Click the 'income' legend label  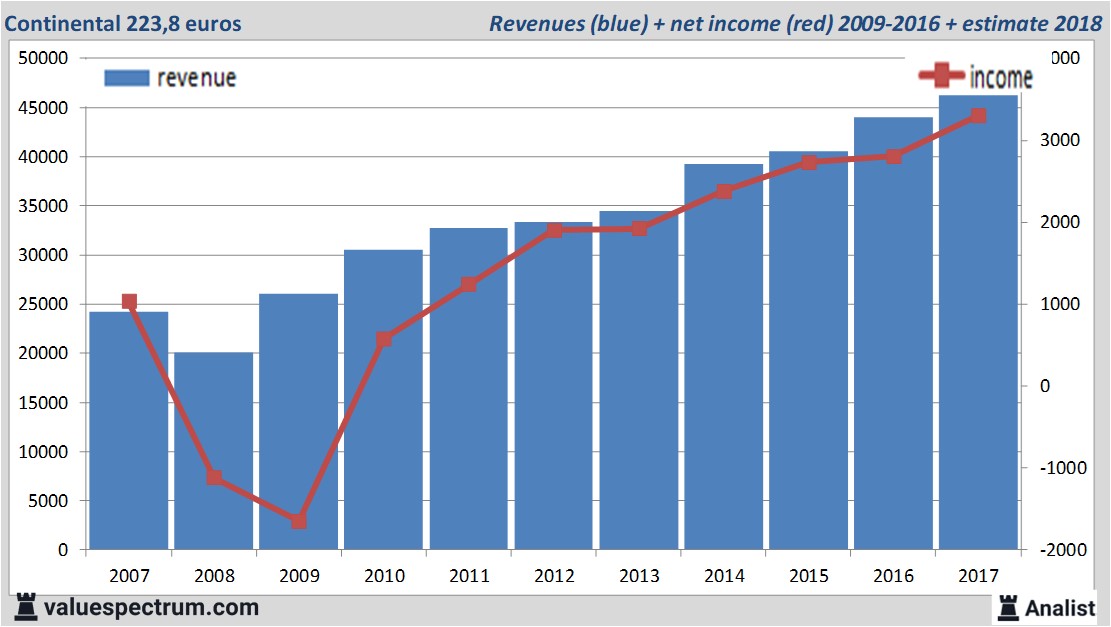(1001, 77)
